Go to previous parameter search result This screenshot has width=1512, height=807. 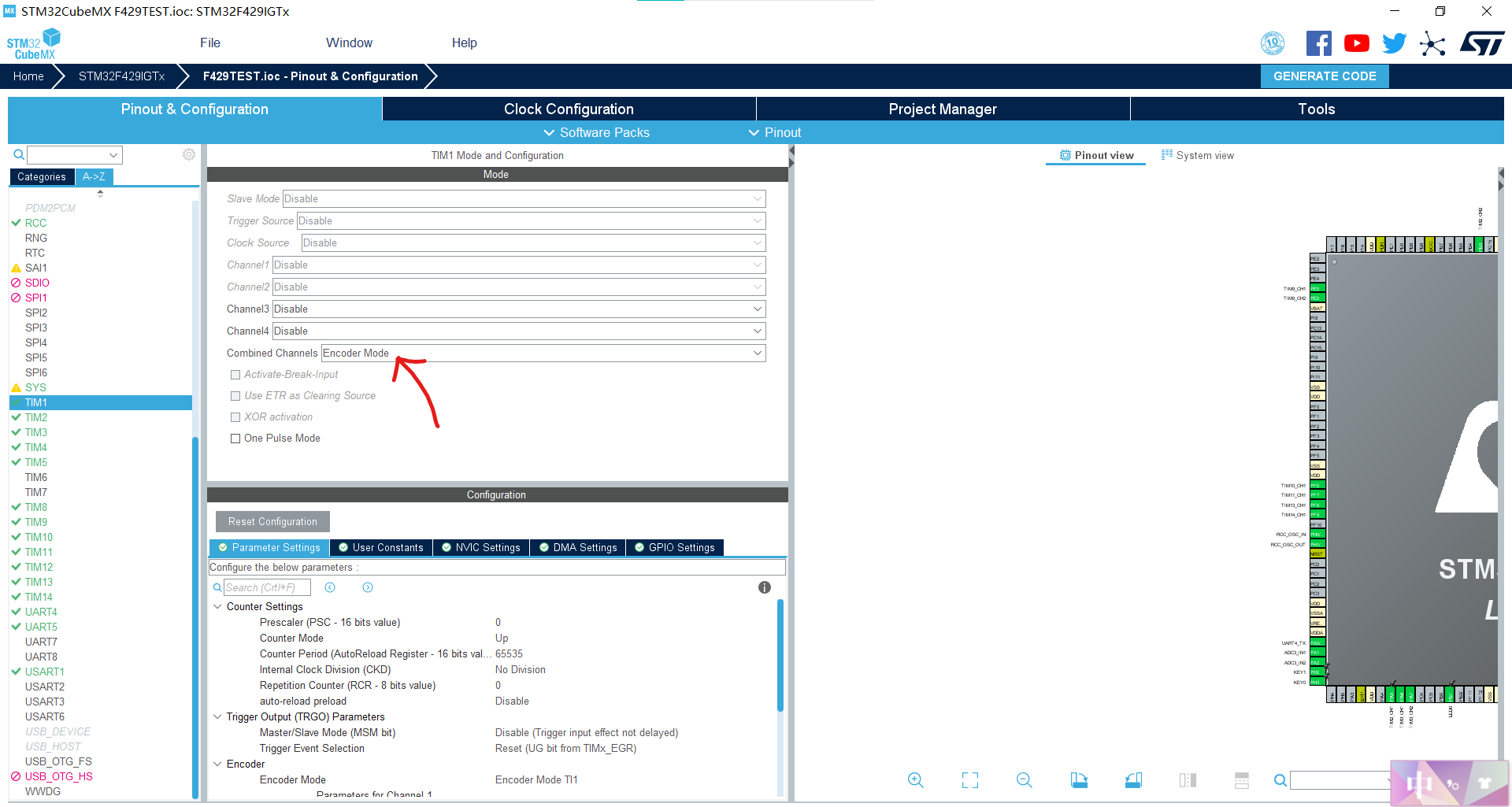330,587
